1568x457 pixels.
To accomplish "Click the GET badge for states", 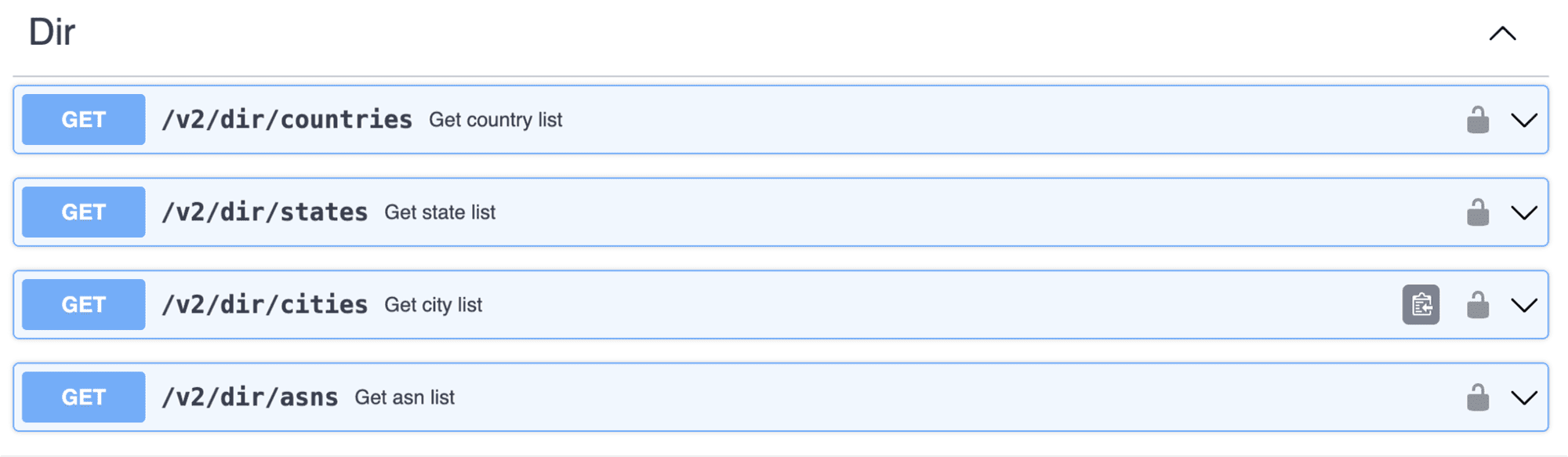I will [x=84, y=212].
